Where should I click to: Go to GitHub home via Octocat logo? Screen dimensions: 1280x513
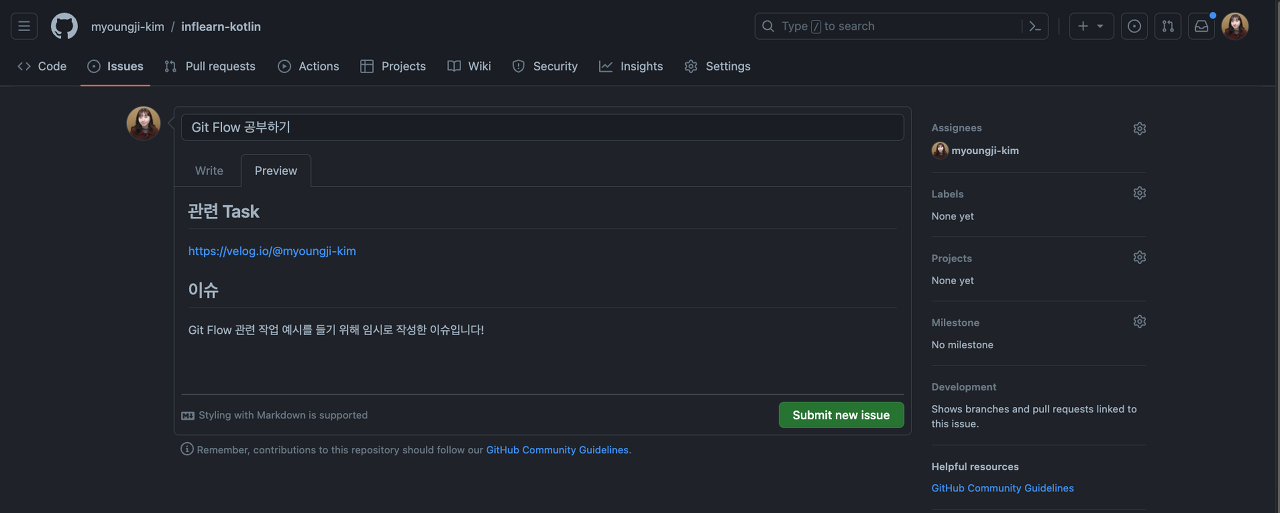point(64,26)
